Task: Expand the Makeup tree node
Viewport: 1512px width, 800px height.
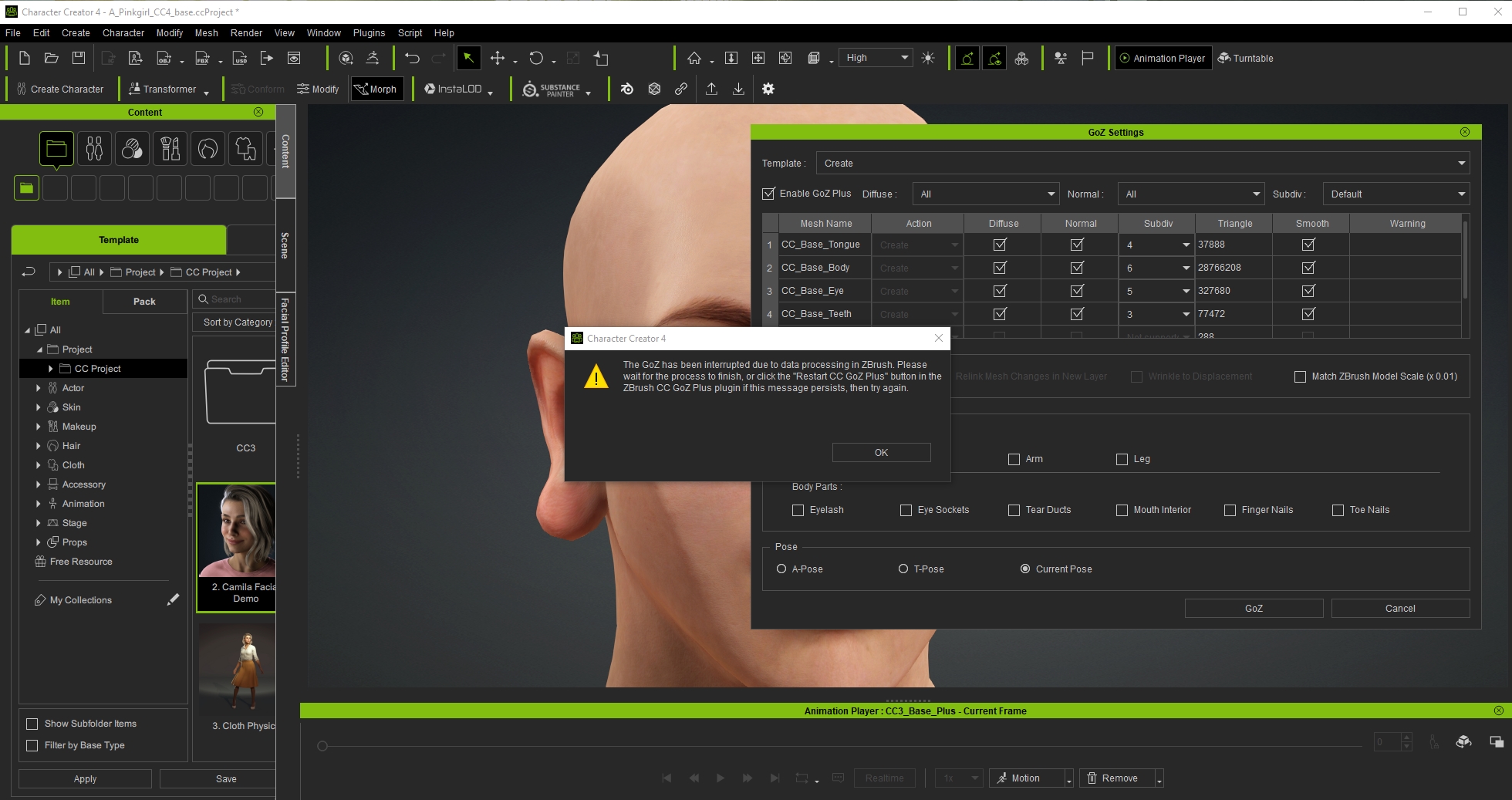Action: click(38, 427)
